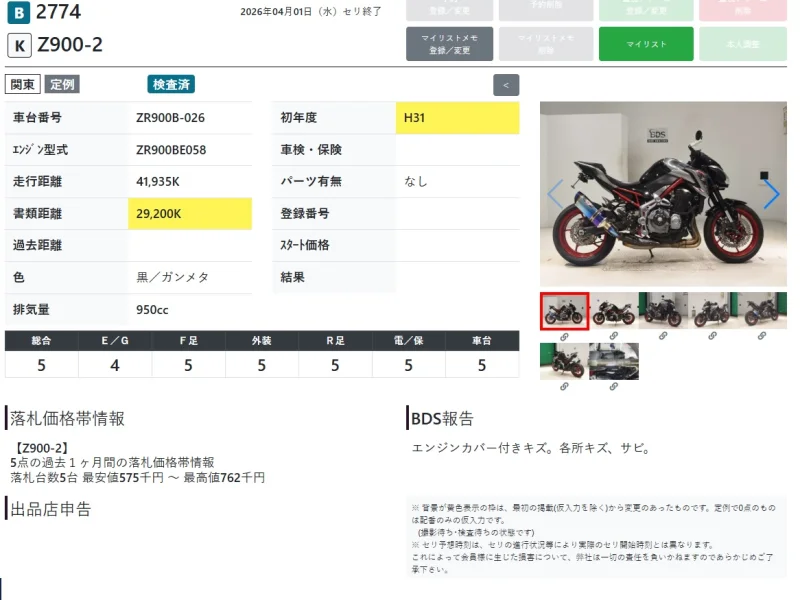Click the large main motorcycle photo

pos(663,194)
